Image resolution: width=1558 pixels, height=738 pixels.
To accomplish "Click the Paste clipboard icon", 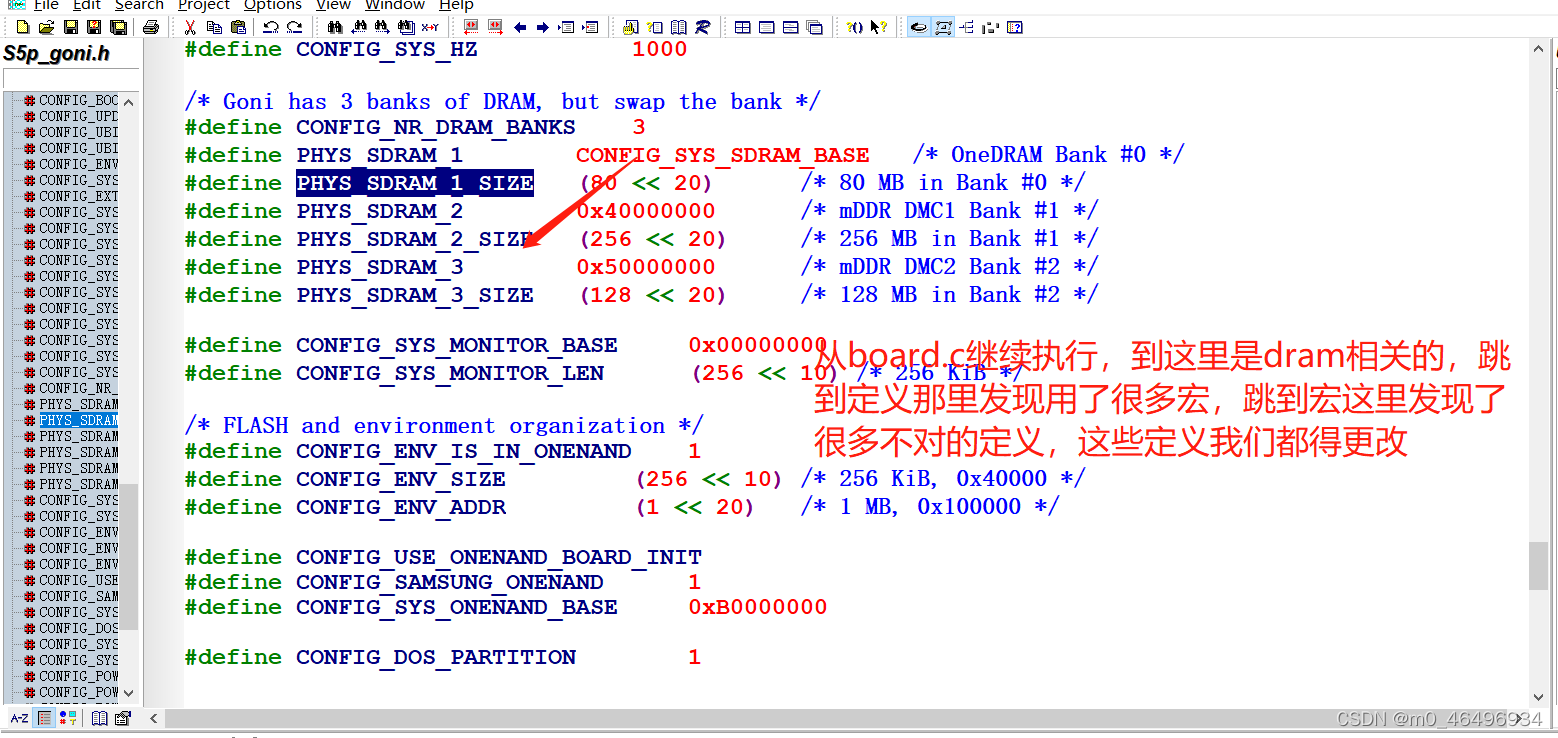I will (x=238, y=27).
